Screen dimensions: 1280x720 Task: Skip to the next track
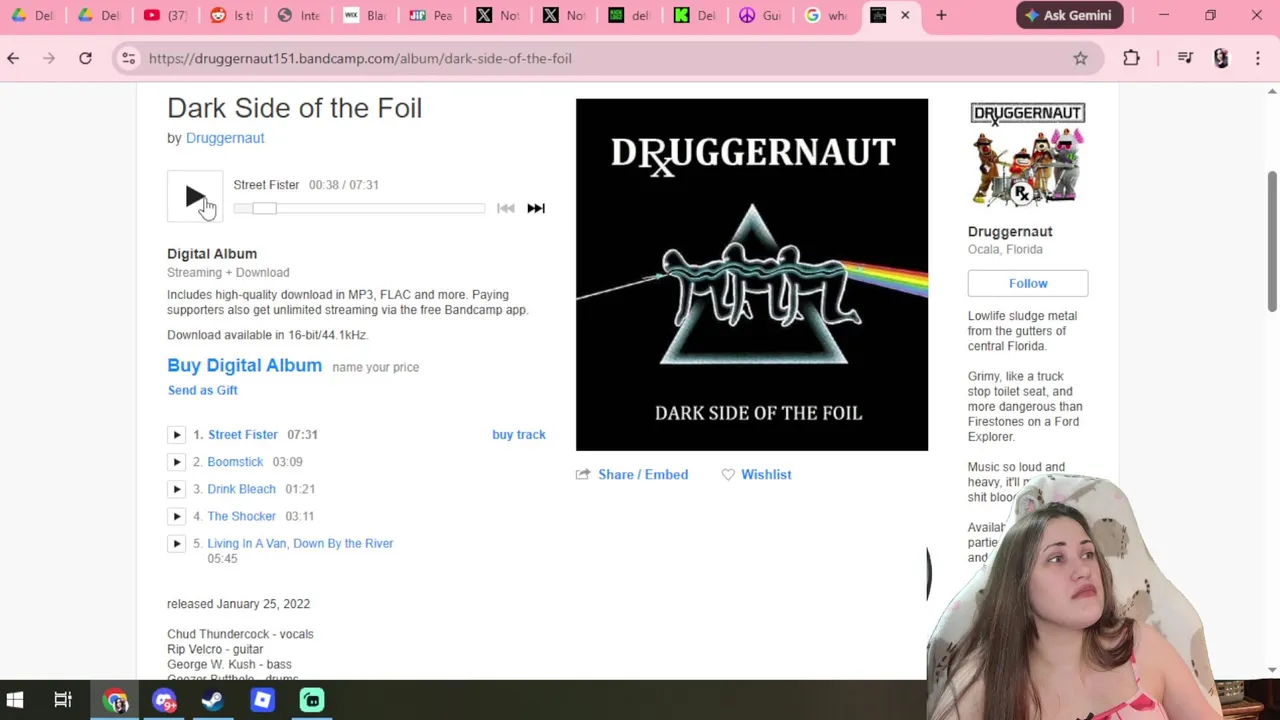click(536, 208)
